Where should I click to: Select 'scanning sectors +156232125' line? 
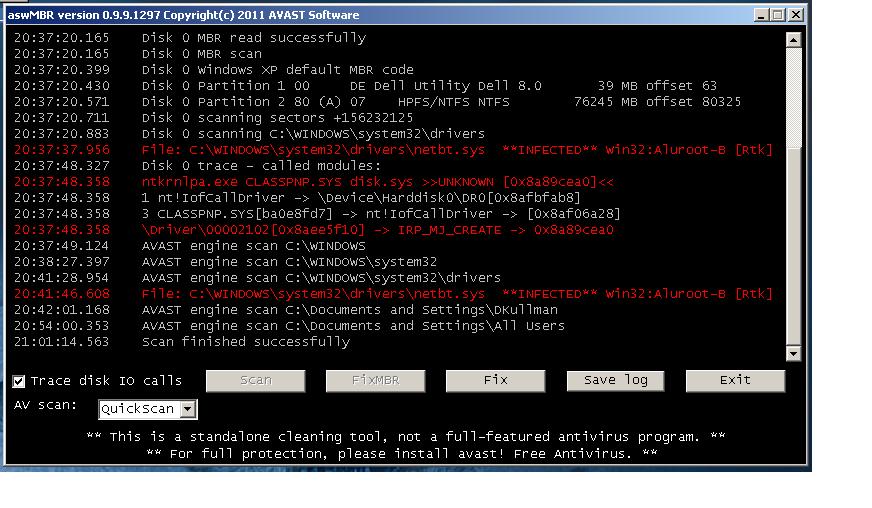214,118
